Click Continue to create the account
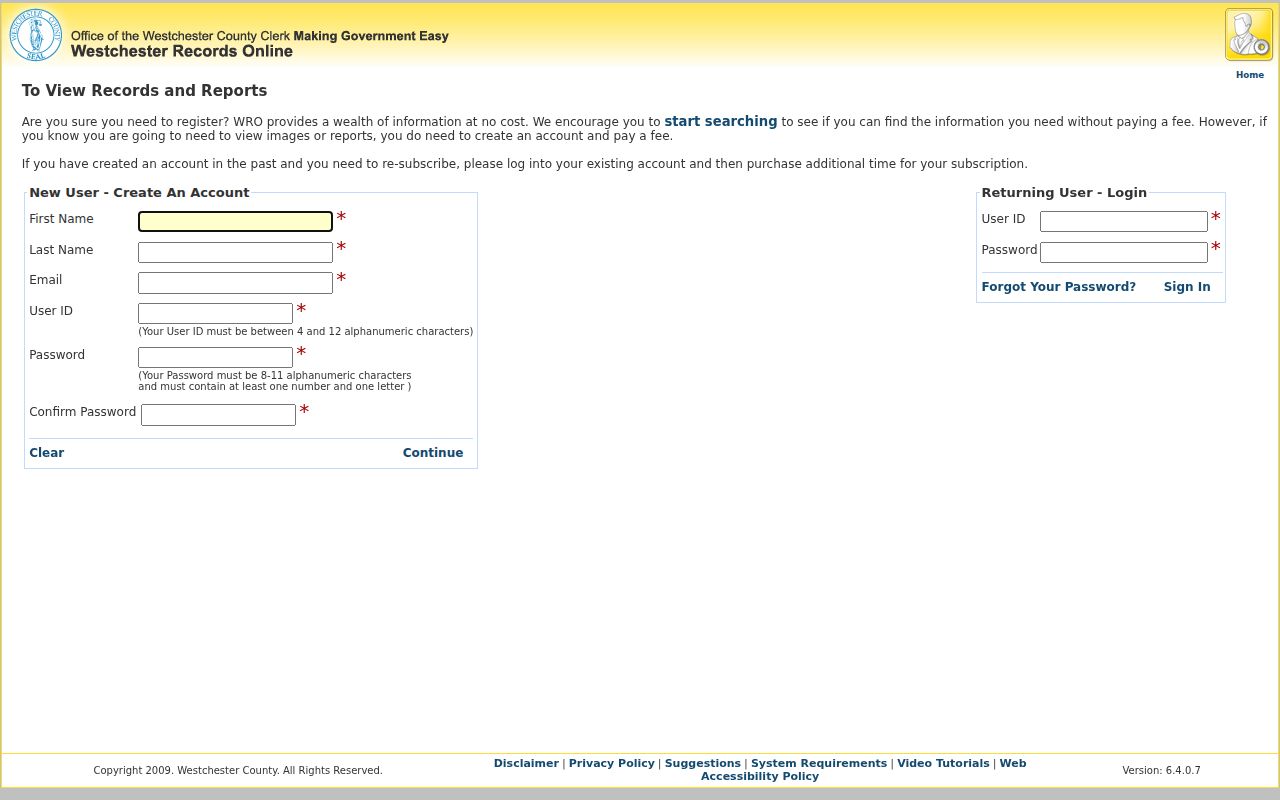 click(433, 453)
